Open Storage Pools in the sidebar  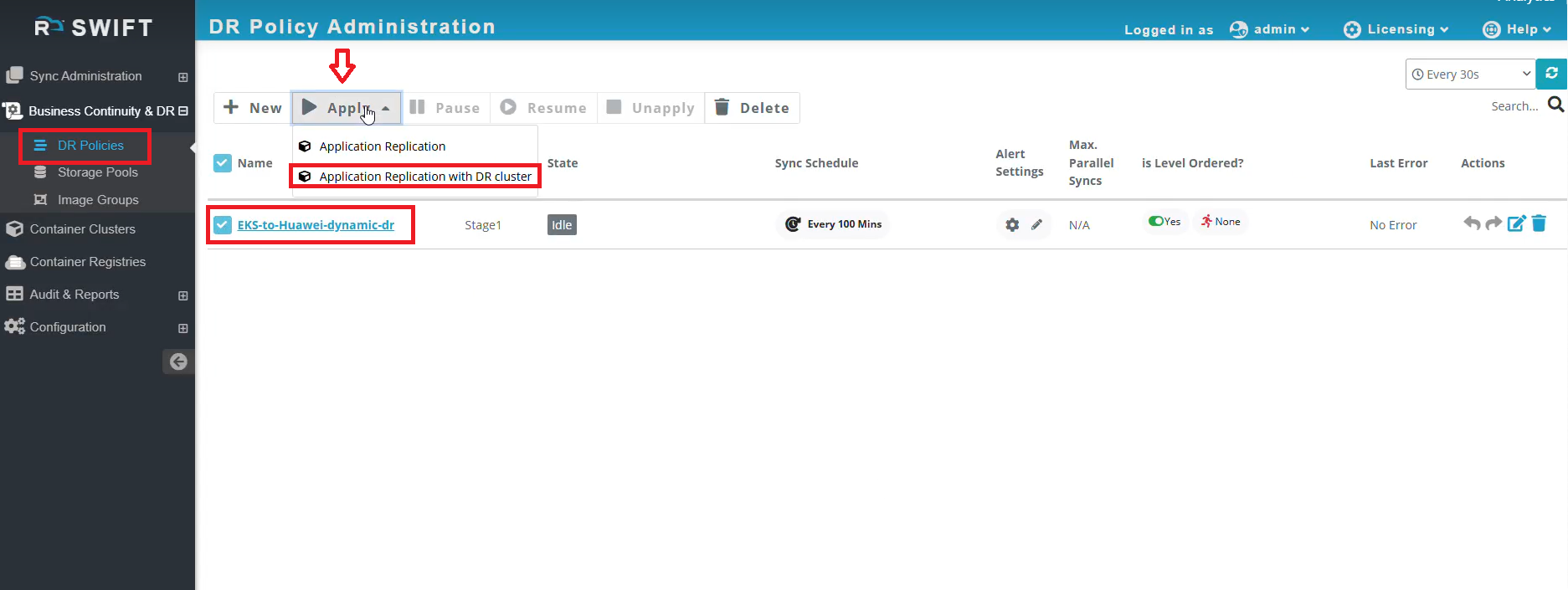coord(97,172)
